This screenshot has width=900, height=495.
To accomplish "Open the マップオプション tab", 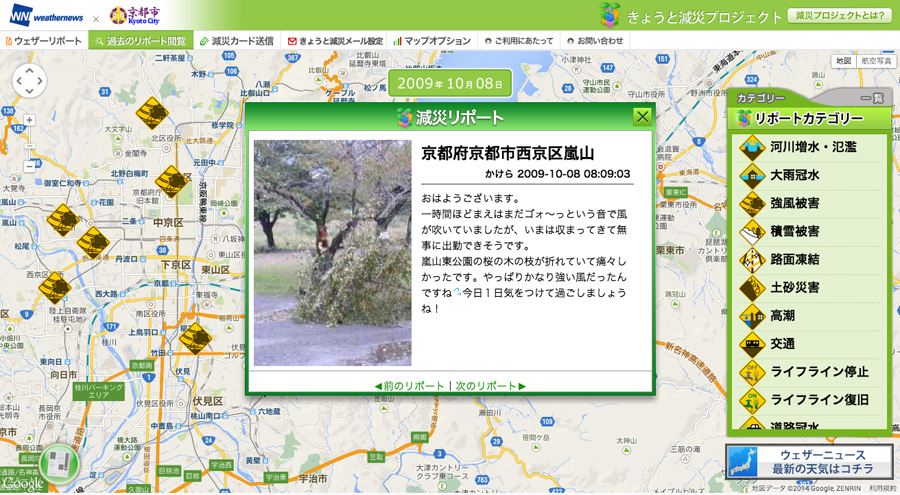I will tap(433, 41).
